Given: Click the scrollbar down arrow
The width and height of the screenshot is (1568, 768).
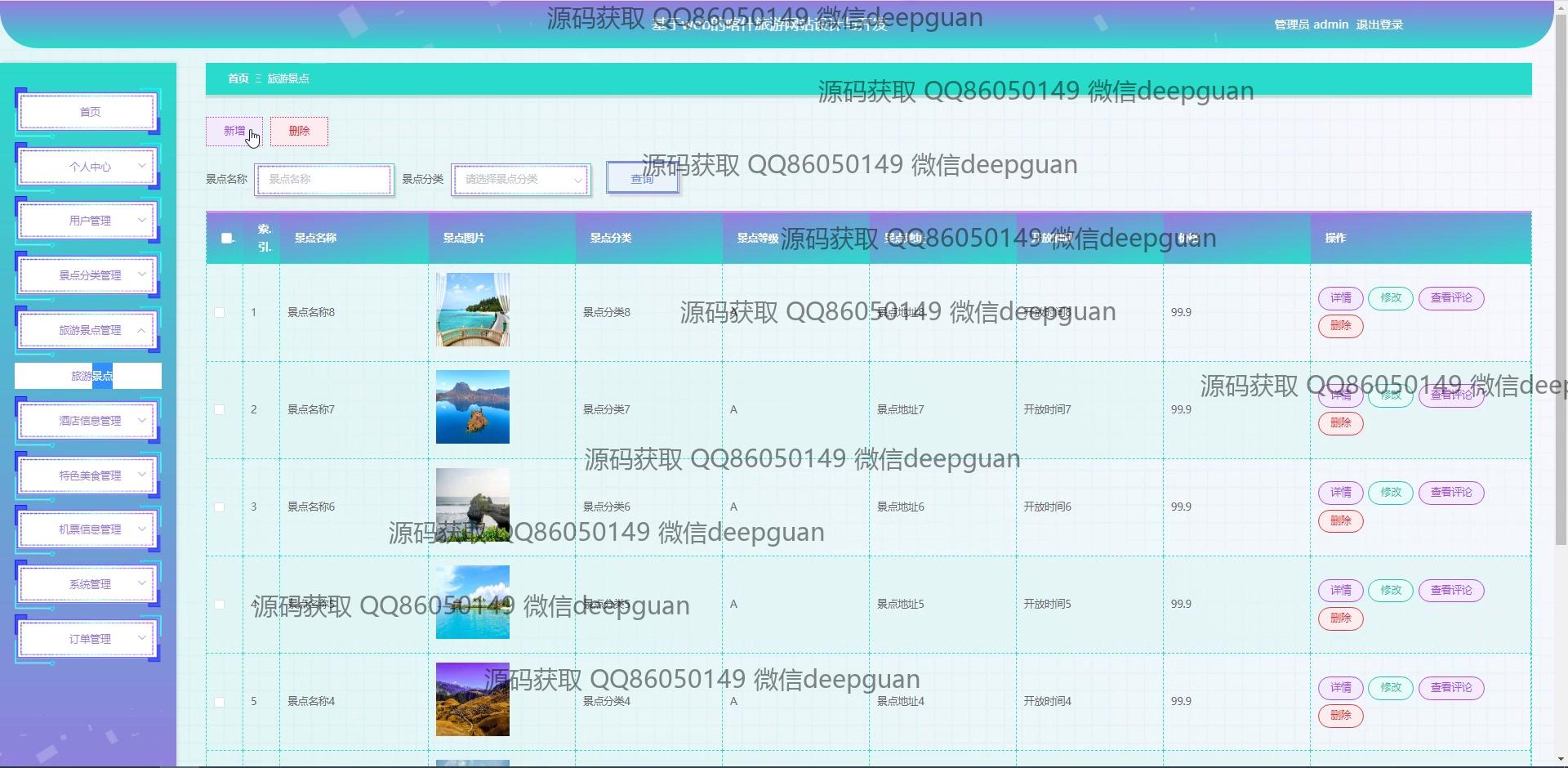Looking at the screenshot, I should pyautogui.click(x=1561, y=760).
